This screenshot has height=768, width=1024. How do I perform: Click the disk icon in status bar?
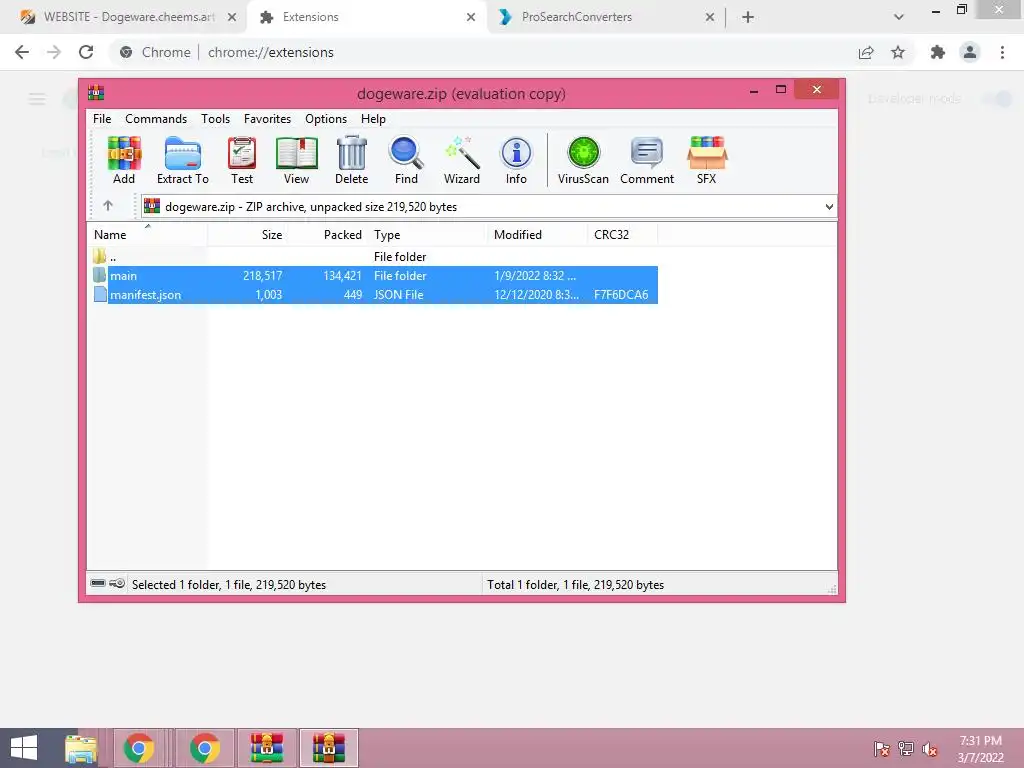pos(98,583)
